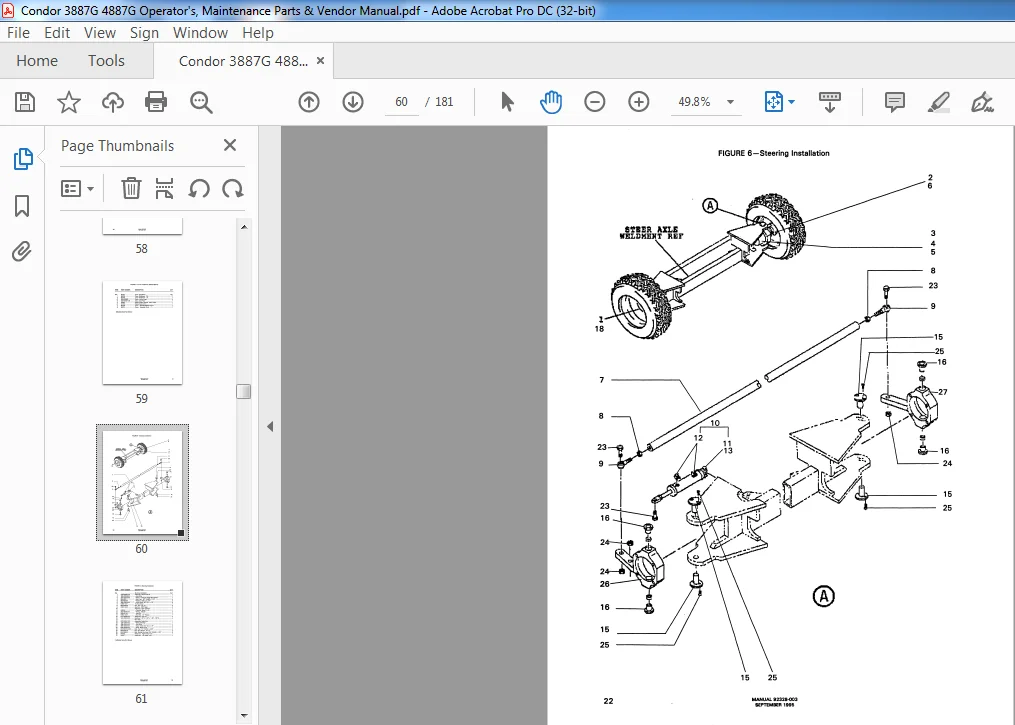Click the Fit page view icon

[774, 102]
